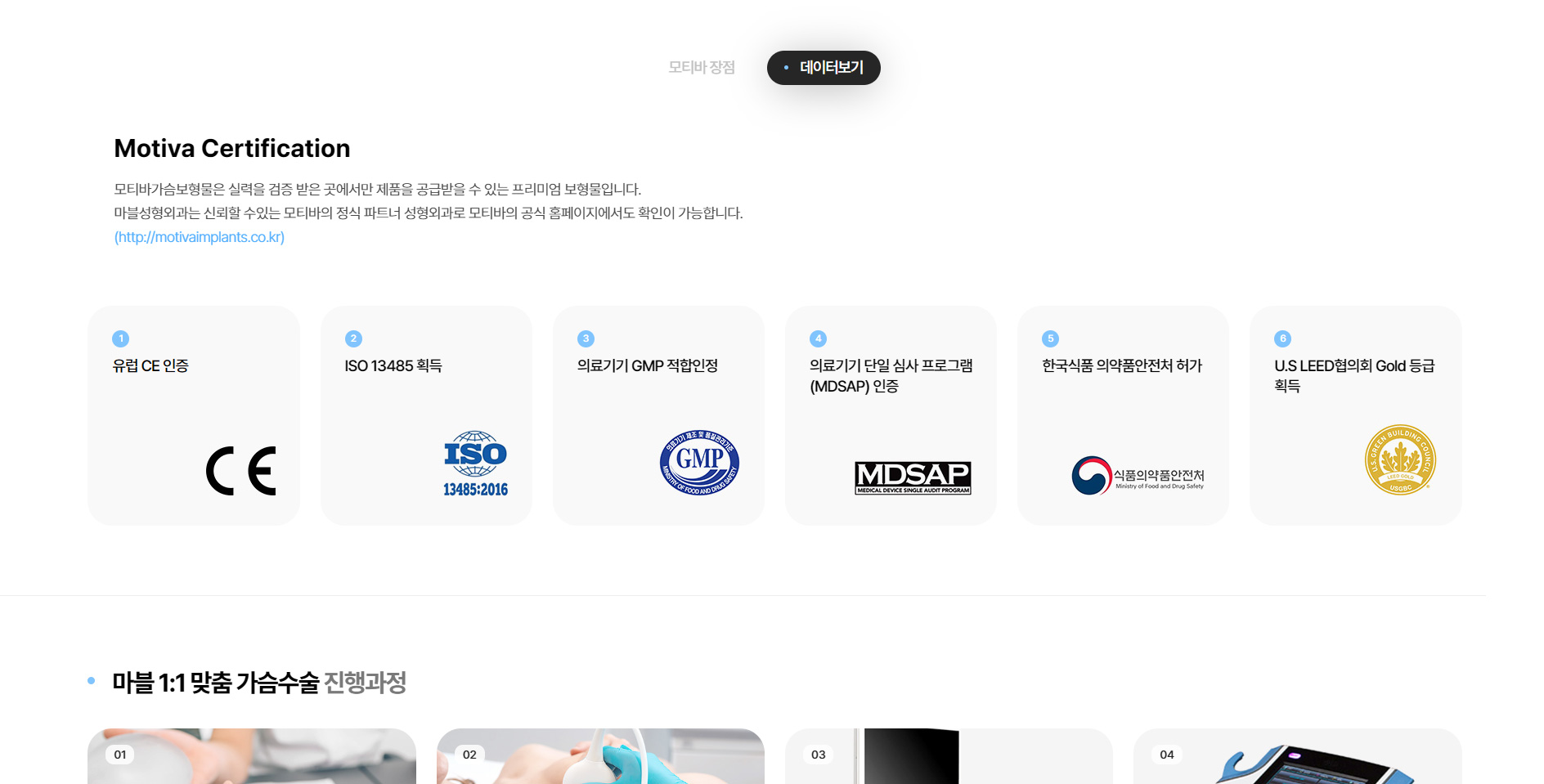Click the number 1 badge on CE card
This screenshot has width=1544, height=784.
tap(121, 338)
